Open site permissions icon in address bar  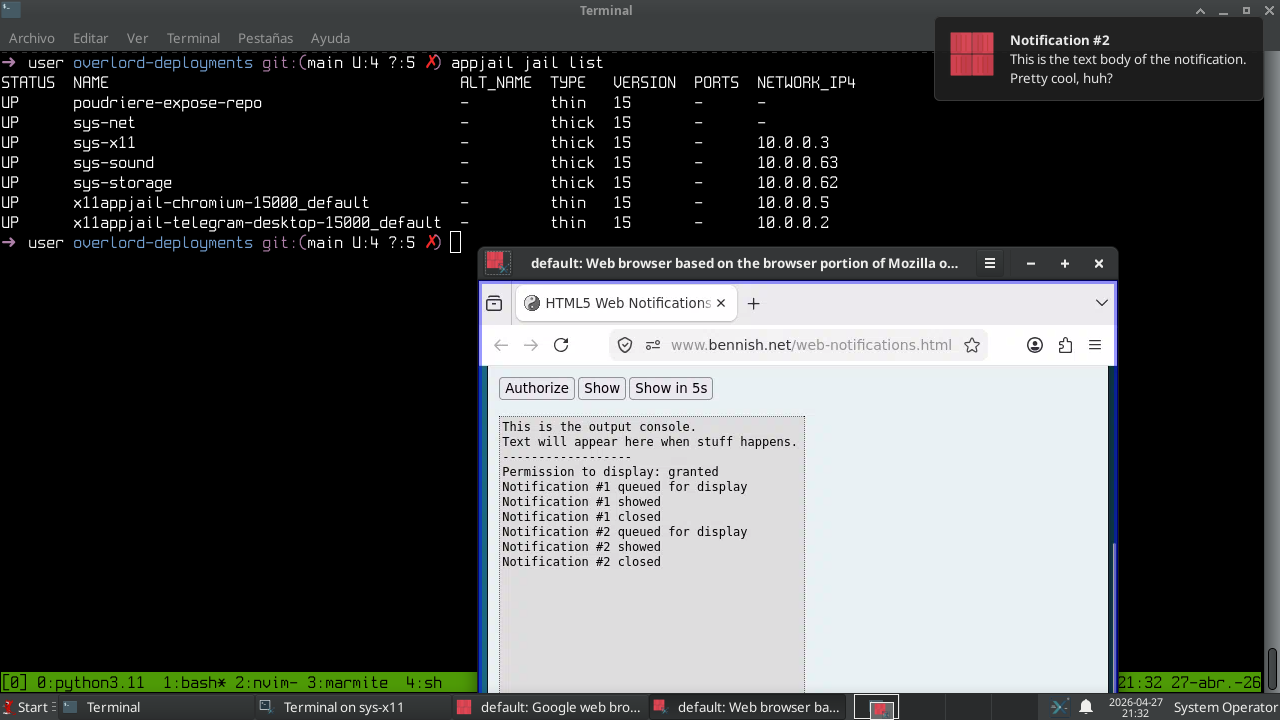[x=653, y=345]
